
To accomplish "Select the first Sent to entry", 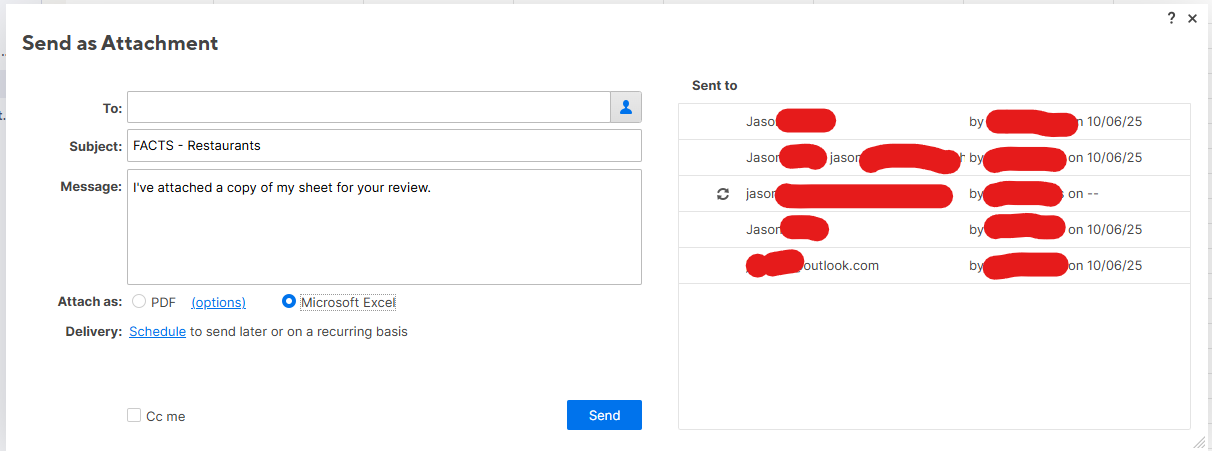I will click(x=933, y=122).
